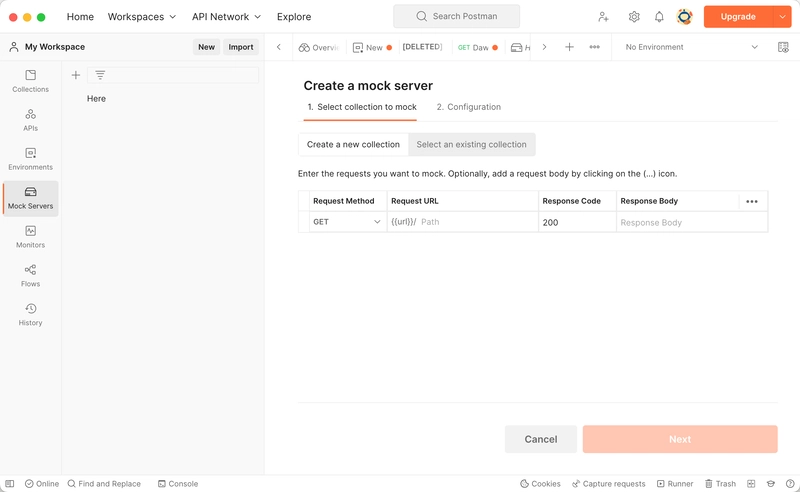Image resolution: width=800 pixels, height=492 pixels.
Task: Switch to the GET Daw request tab
Action: (478, 47)
